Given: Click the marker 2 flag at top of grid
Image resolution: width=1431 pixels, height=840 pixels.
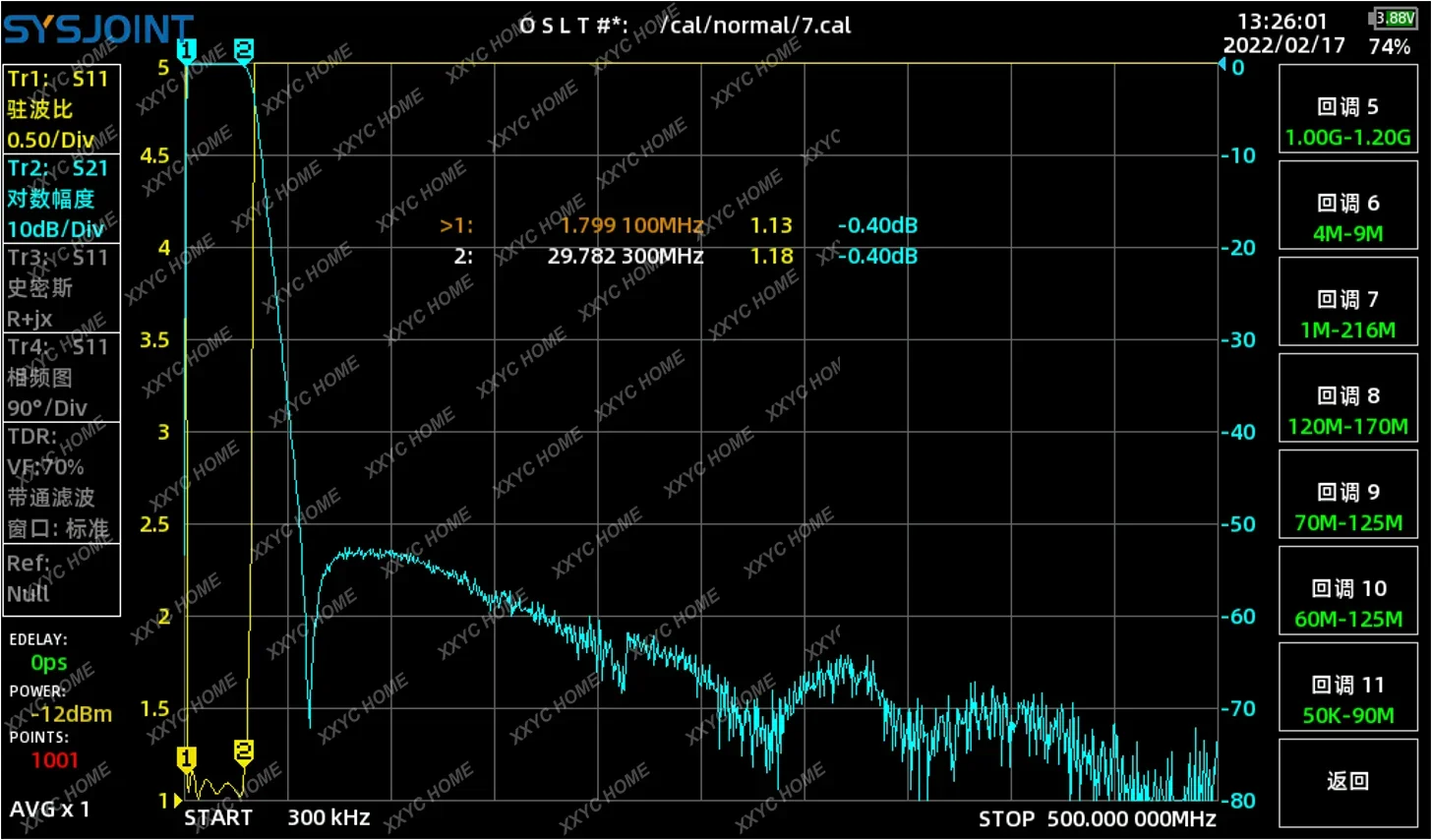Looking at the screenshot, I should point(244,51).
